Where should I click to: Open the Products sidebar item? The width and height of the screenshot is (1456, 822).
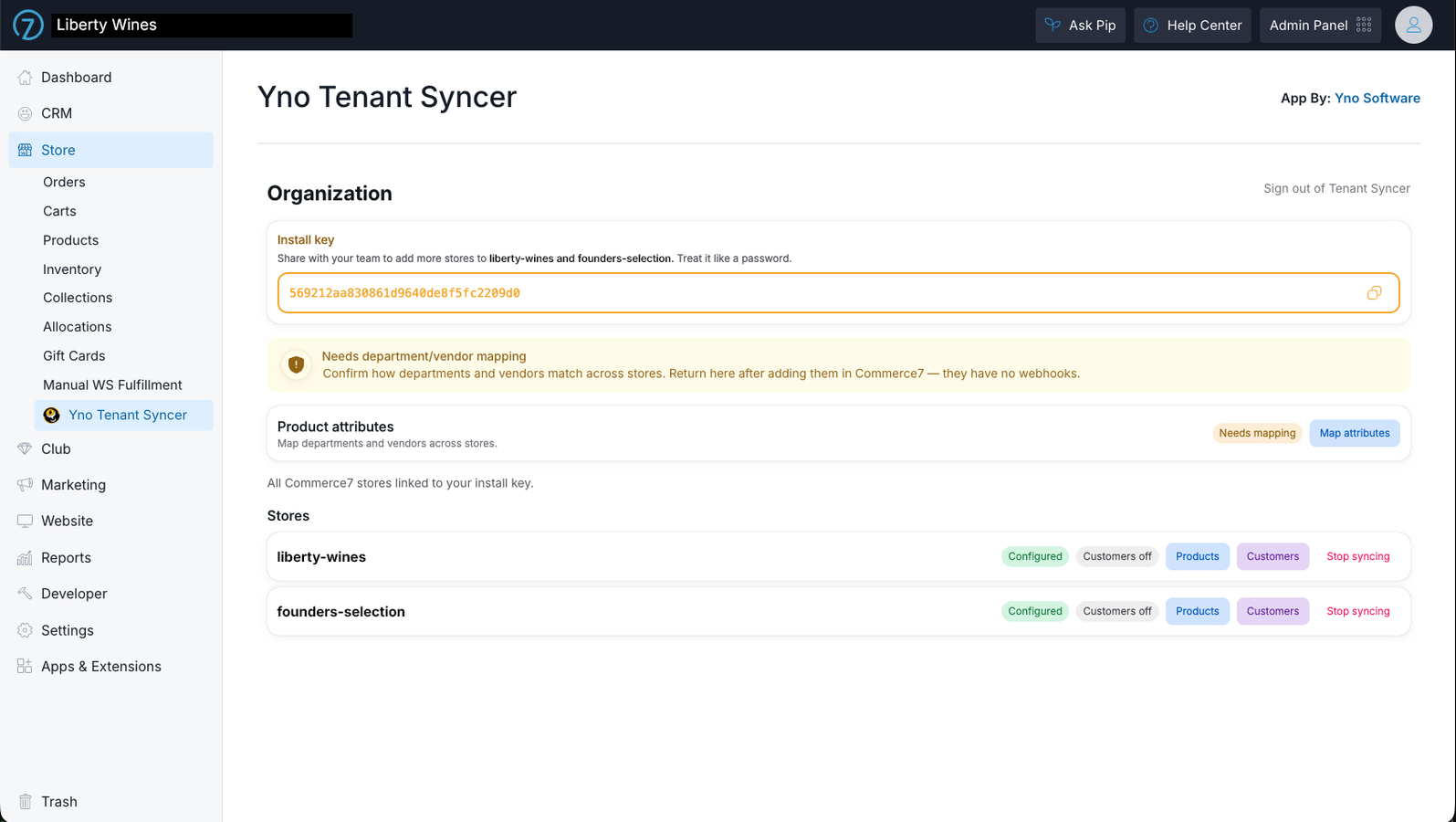pos(70,240)
